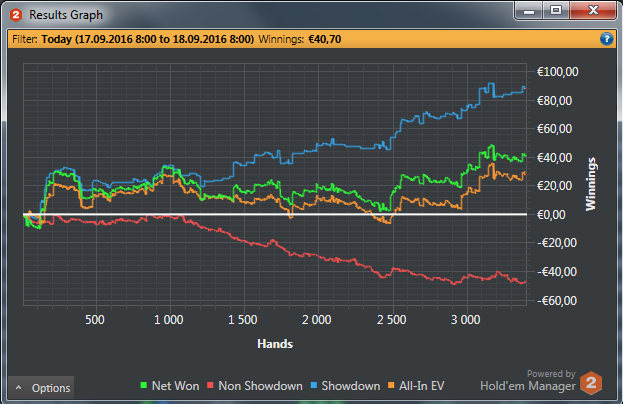623x404 pixels.
Task: Click the filter date range text
Action: point(148,39)
